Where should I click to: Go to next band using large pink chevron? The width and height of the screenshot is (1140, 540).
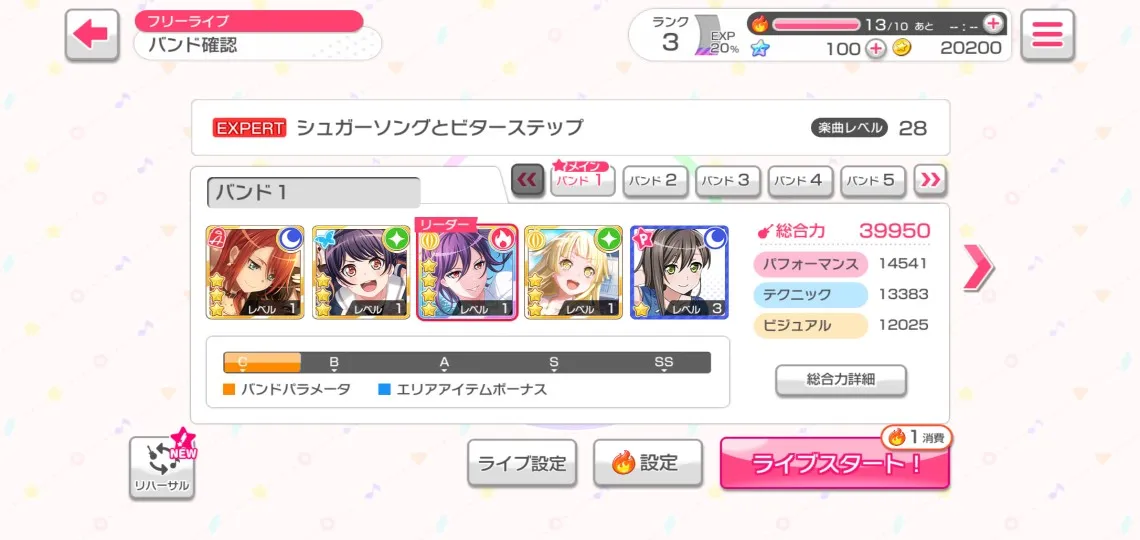[979, 267]
